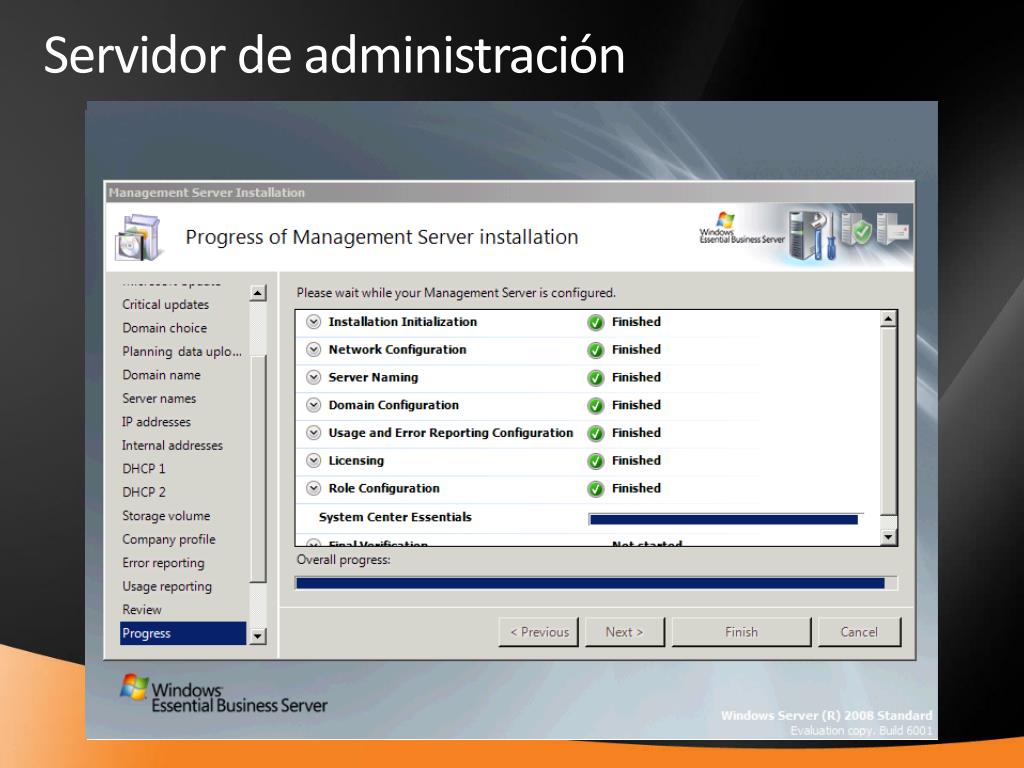Click step list scrollbar up arrow
The width and height of the screenshot is (1024, 768).
[x=259, y=293]
